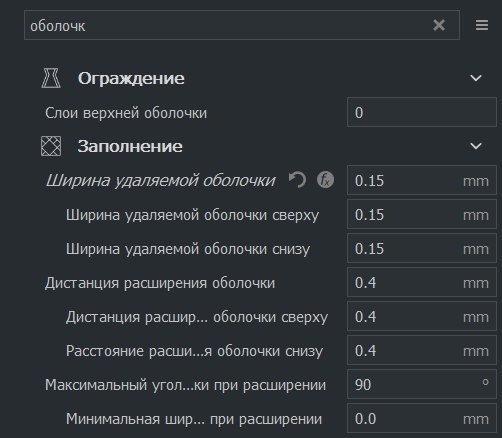Edit Дистанция расширения оболочки value 0.4
Viewport: 502px width, 438px height.
click(x=422, y=282)
